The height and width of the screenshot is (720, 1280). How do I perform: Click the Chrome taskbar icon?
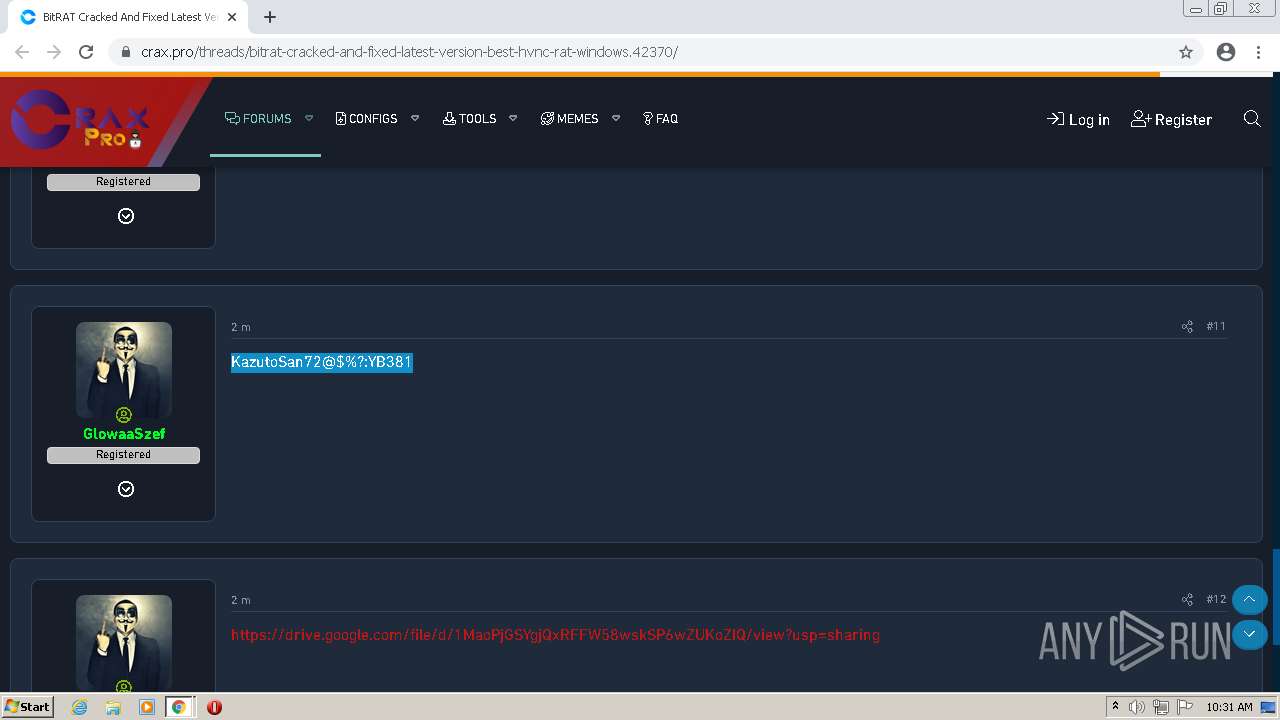point(179,707)
